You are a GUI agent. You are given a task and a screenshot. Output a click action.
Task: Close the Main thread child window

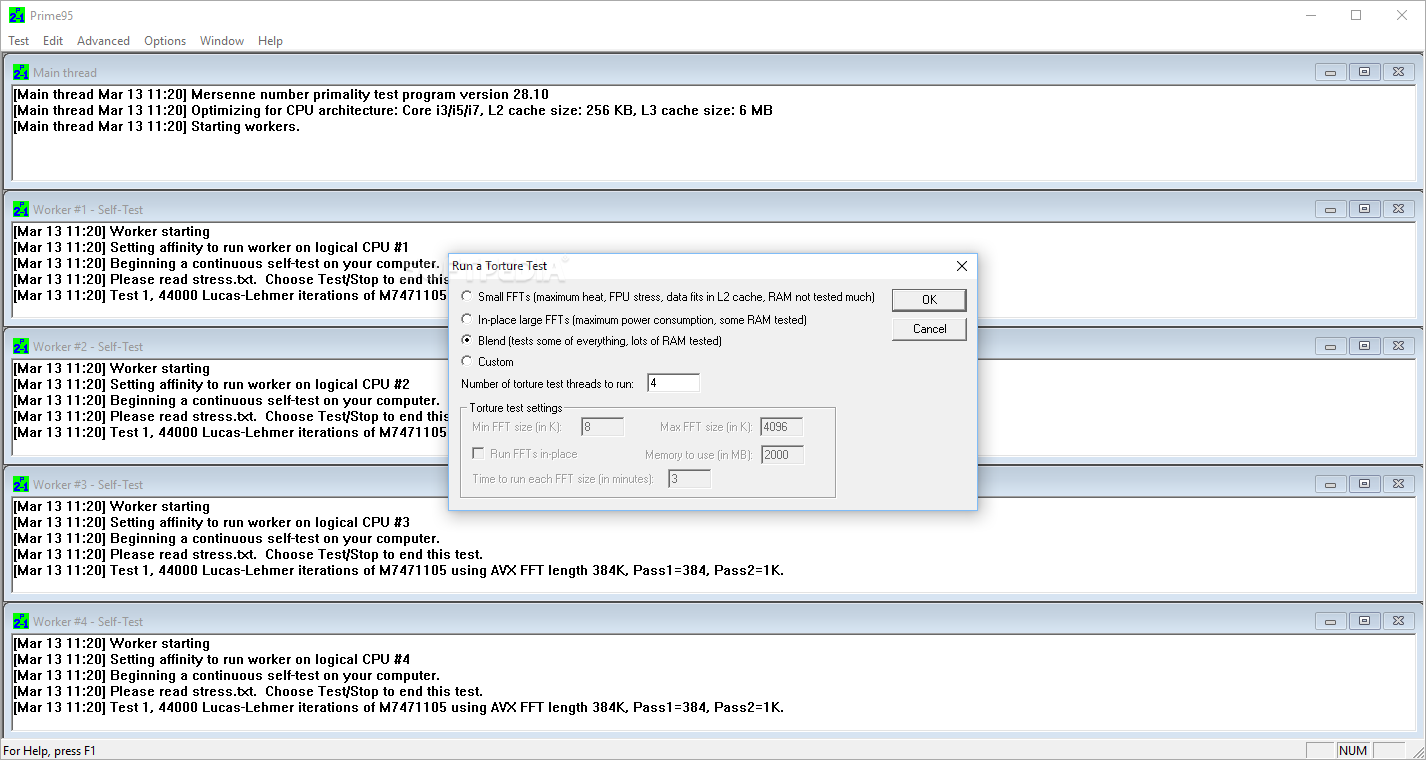[x=1399, y=72]
